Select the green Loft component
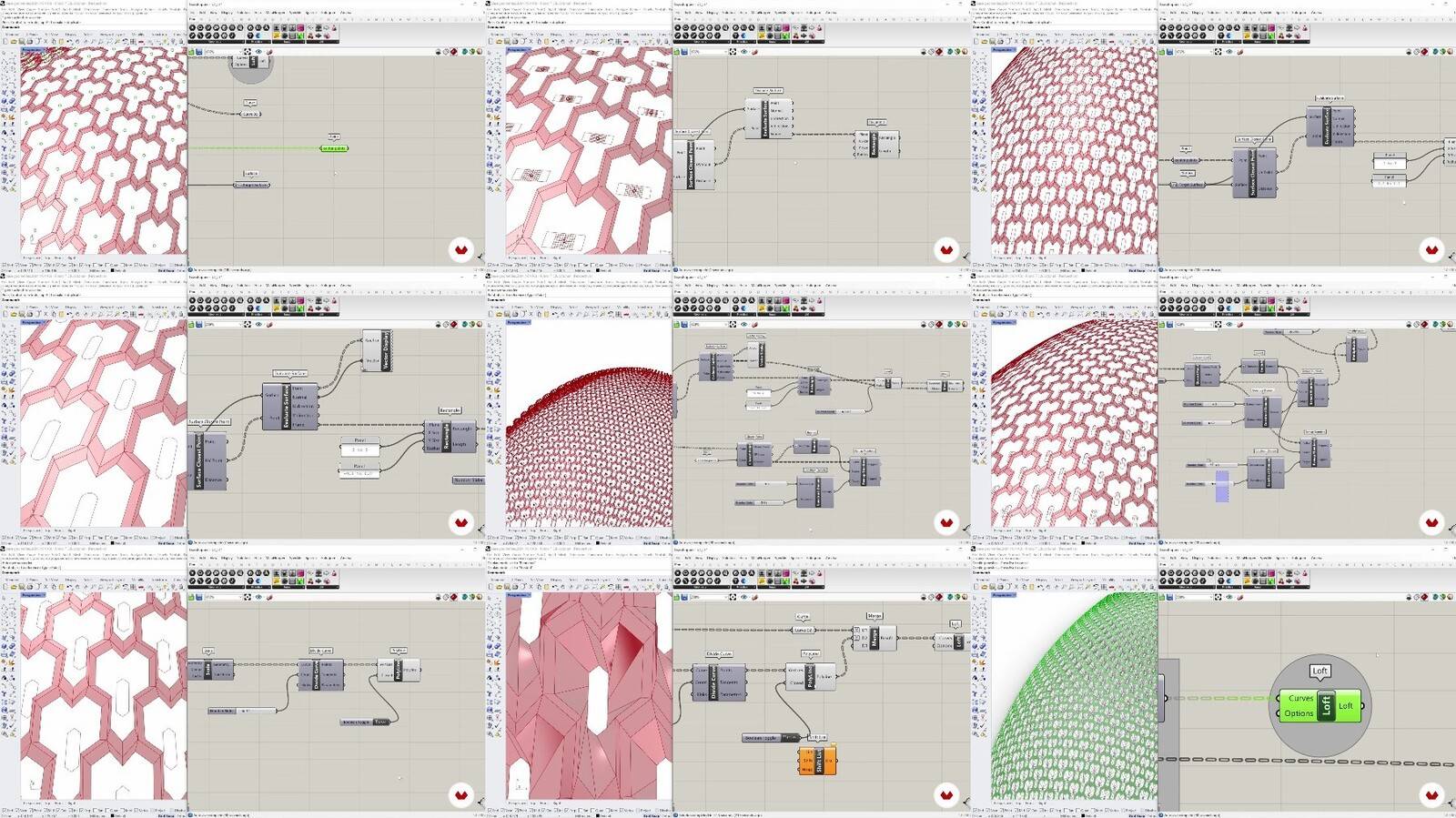 click(1320, 705)
